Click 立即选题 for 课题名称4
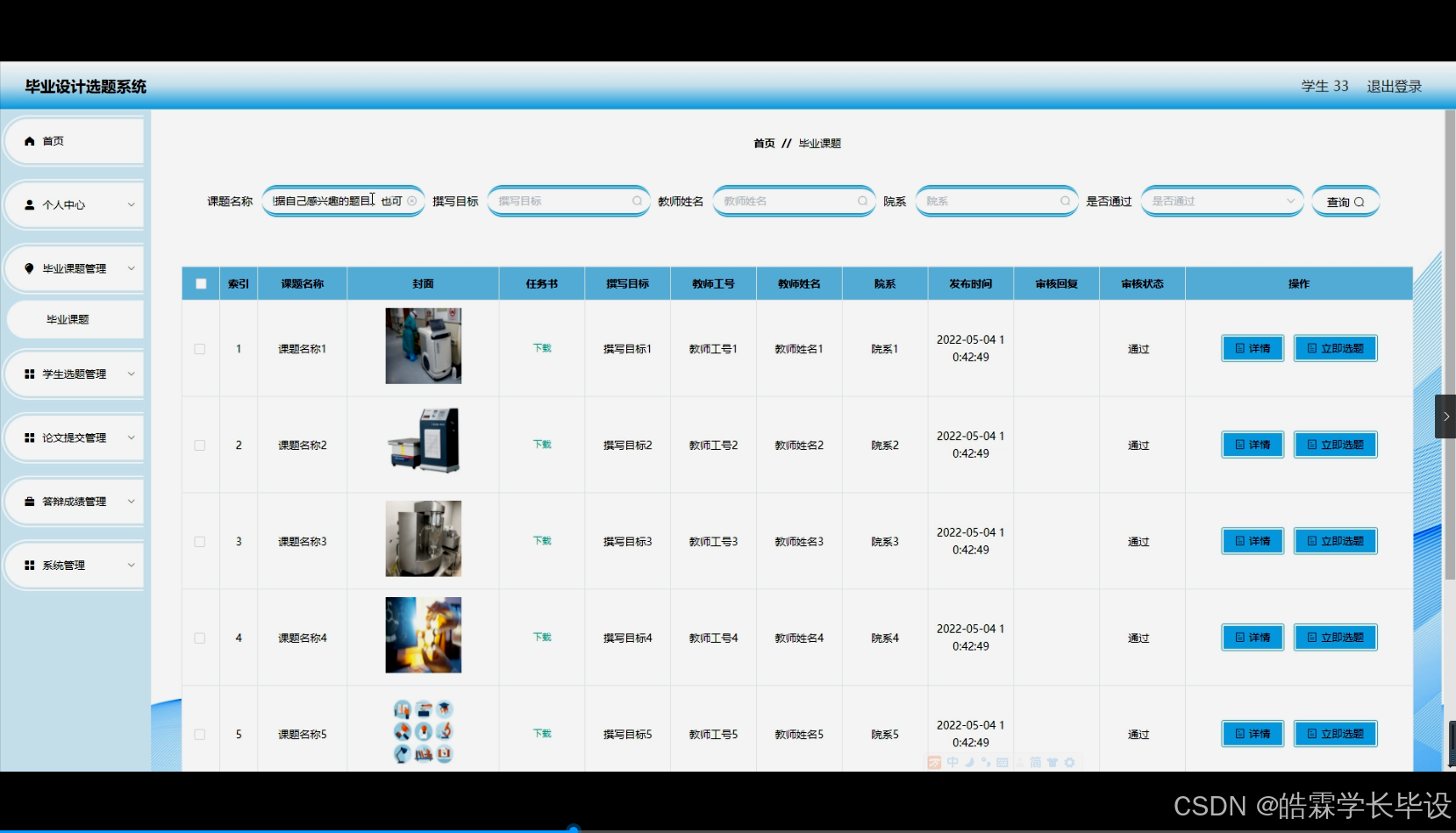The height and width of the screenshot is (833, 1456). pyautogui.click(x=1335, y=637)
